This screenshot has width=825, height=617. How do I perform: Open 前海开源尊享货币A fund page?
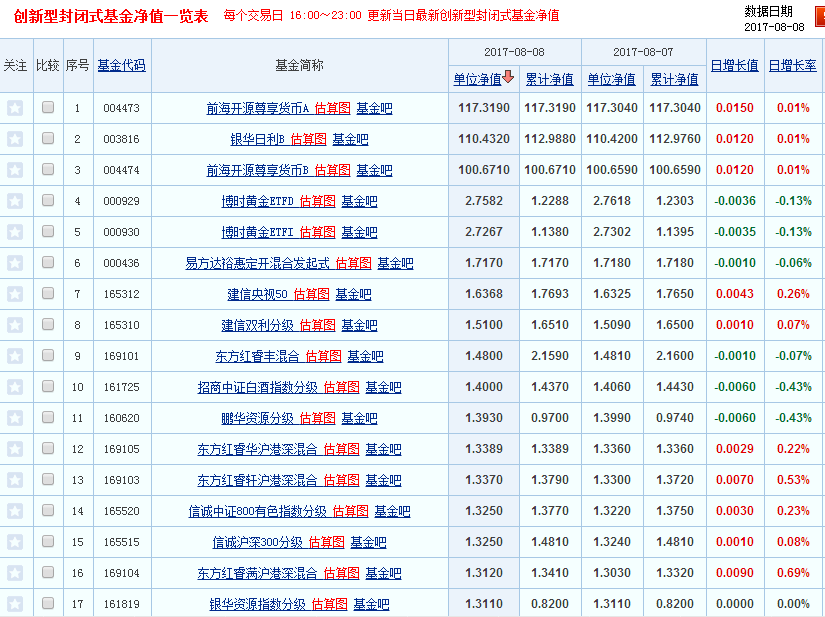[258, 108]
